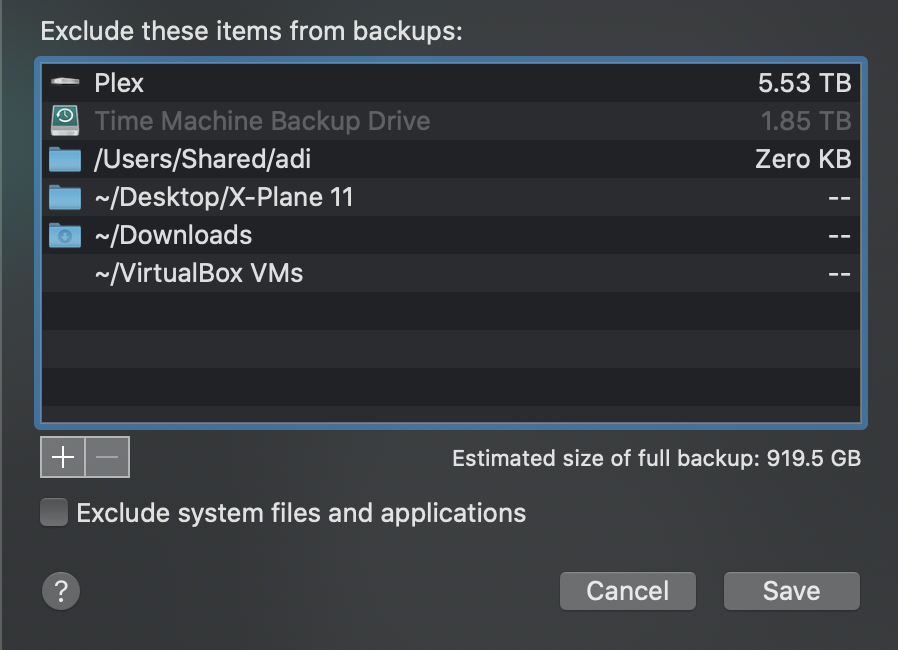This screenshot has height=650, width=898.
Task: Click Cancel to dismiss the dialog
Action: click(x=627, y=591)
